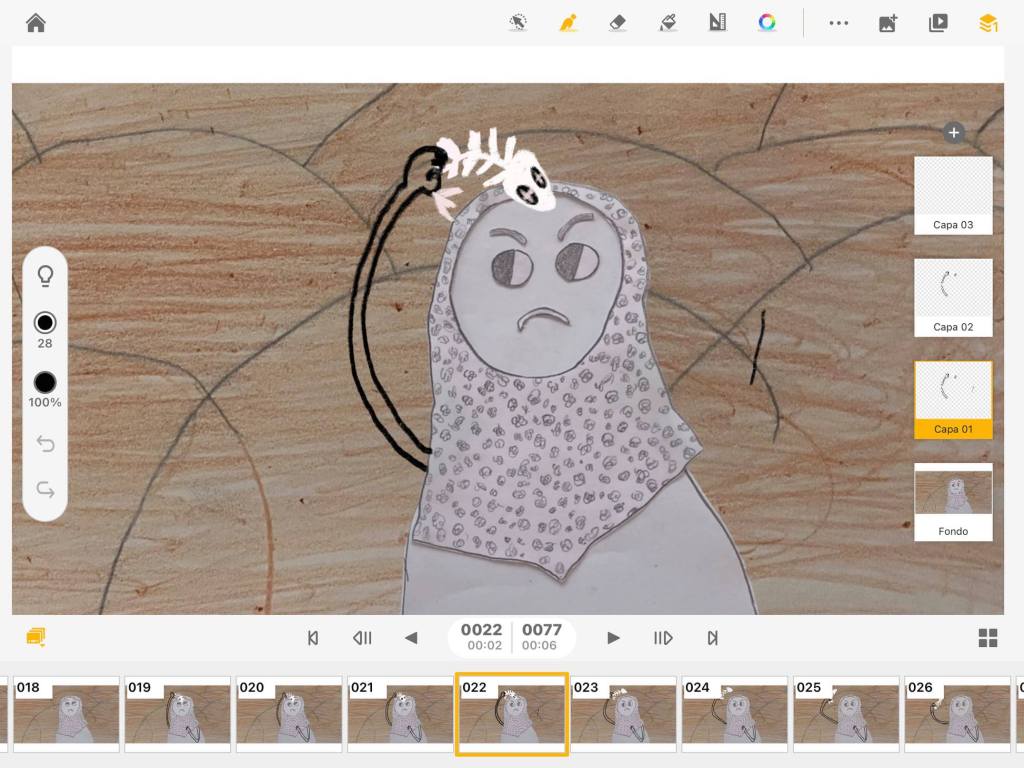
Task: Add a new layer with plus button
Action: click(953, 132)
